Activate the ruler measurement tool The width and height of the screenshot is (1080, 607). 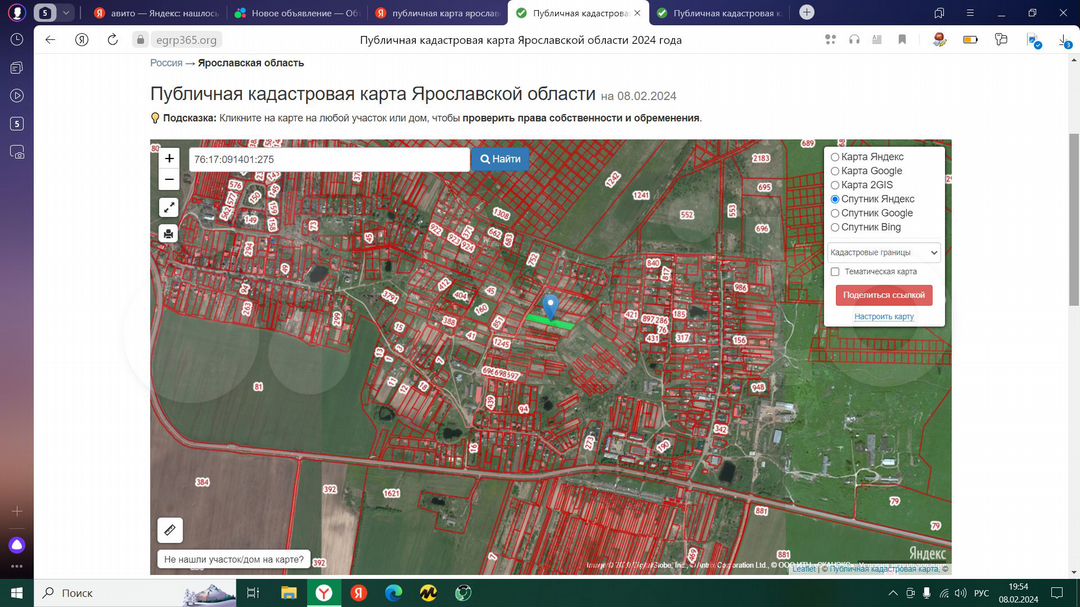coord(170,530)
